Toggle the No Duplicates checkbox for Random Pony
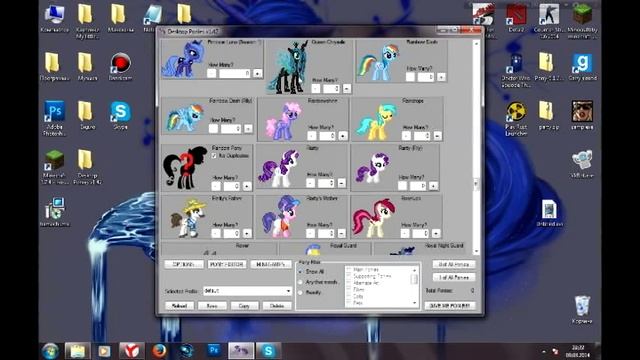Viewport: 640px width, 360px height. [x=214, y=156]
